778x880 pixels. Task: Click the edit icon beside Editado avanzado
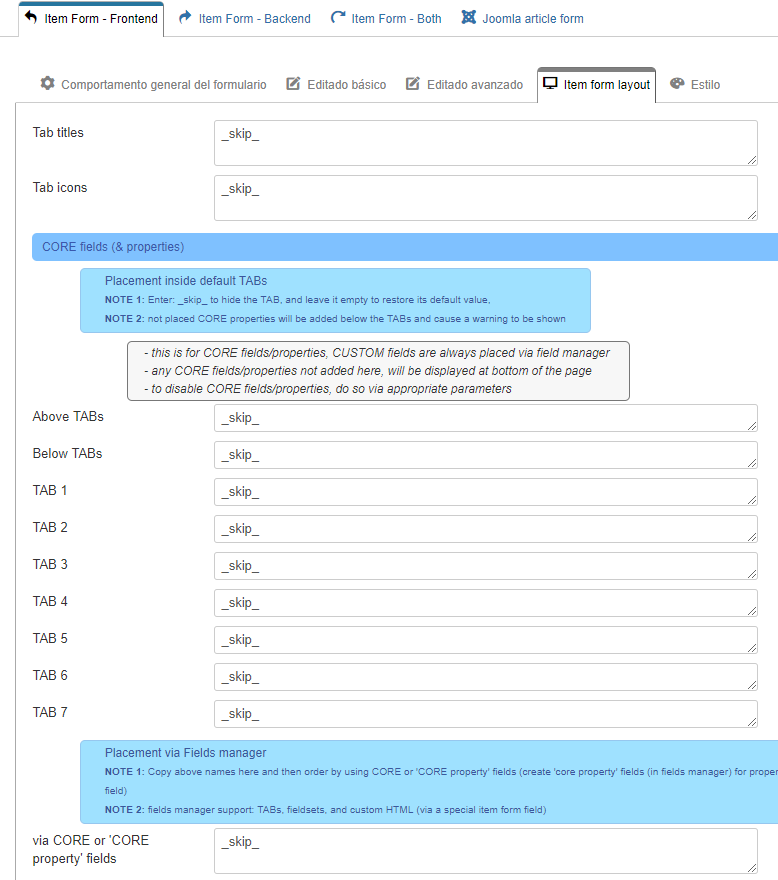click(x=413, y=84)
